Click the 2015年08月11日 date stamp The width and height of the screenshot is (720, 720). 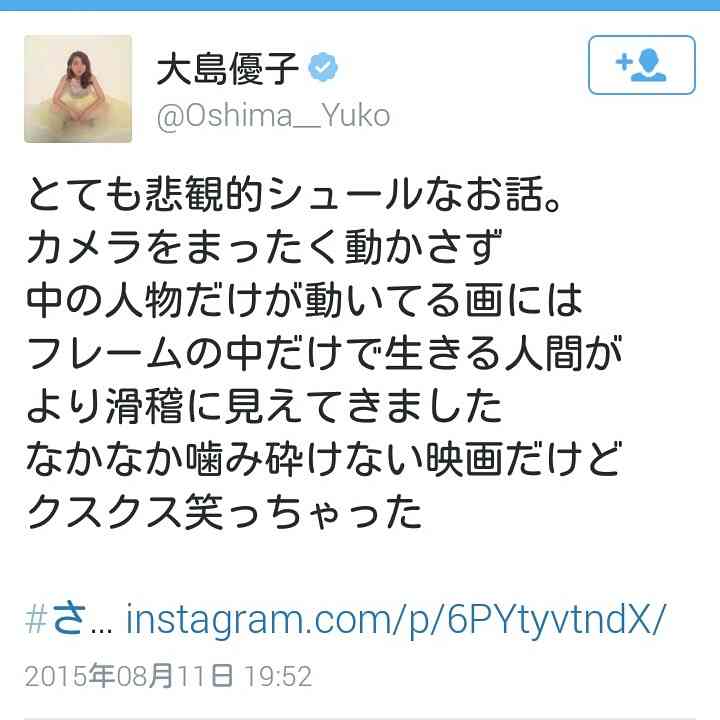[x=129, y=676]
